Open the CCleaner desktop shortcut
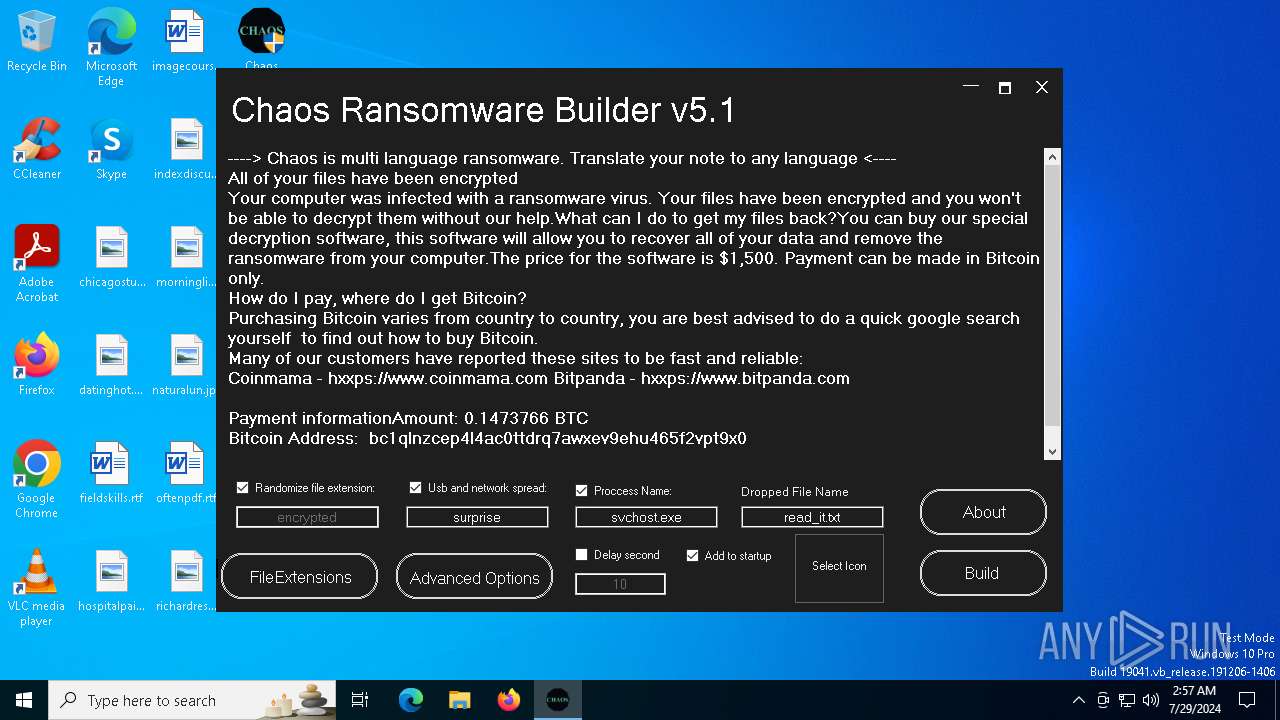Image resolution: width=1280 pixels, height=720 pixels. click(x=36, y=149)
